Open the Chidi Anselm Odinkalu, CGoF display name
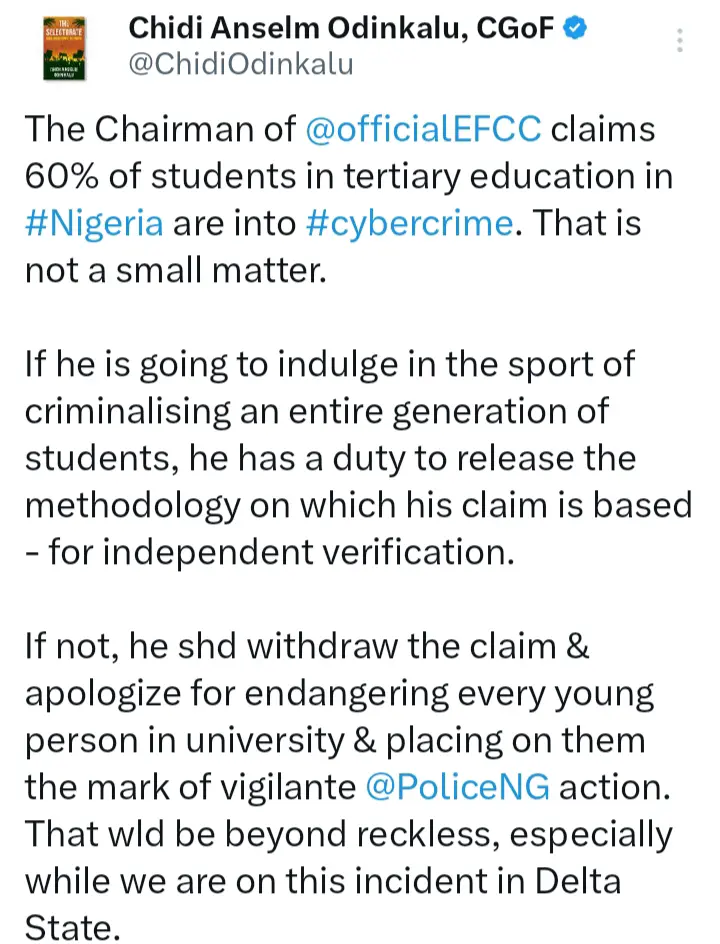Viewport: 720px width, 944px height. point(340,30)
